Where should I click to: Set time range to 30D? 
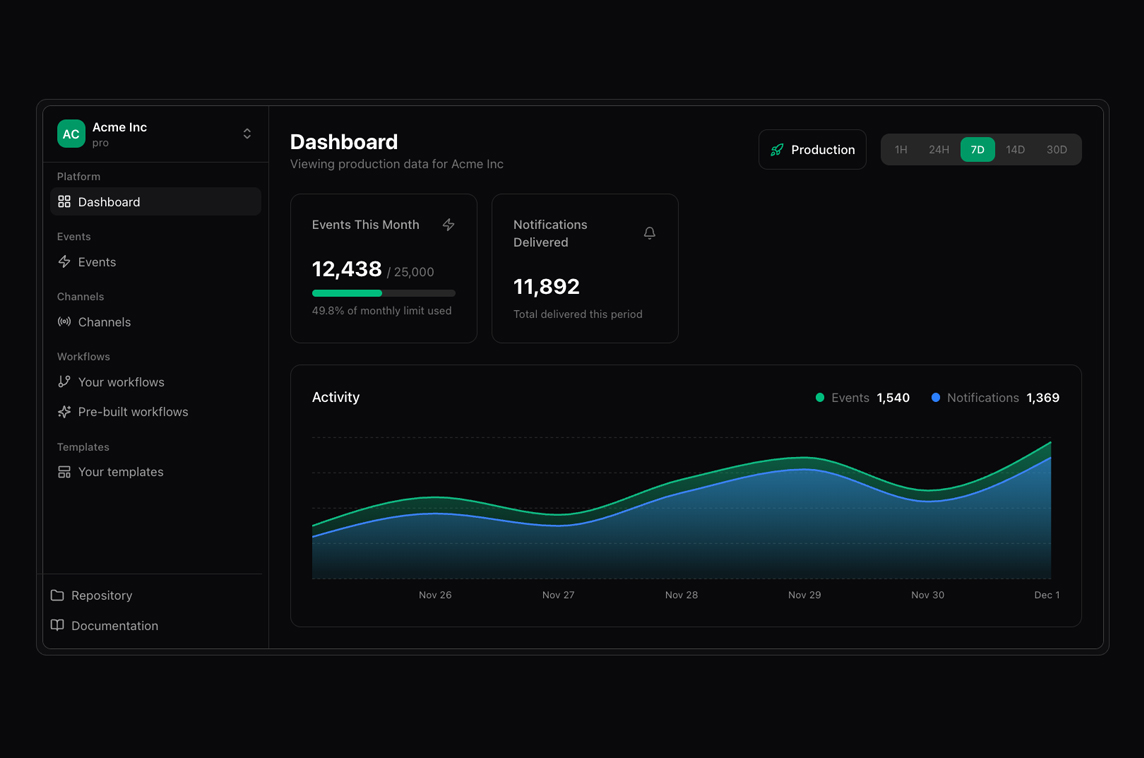(1056, 150)
